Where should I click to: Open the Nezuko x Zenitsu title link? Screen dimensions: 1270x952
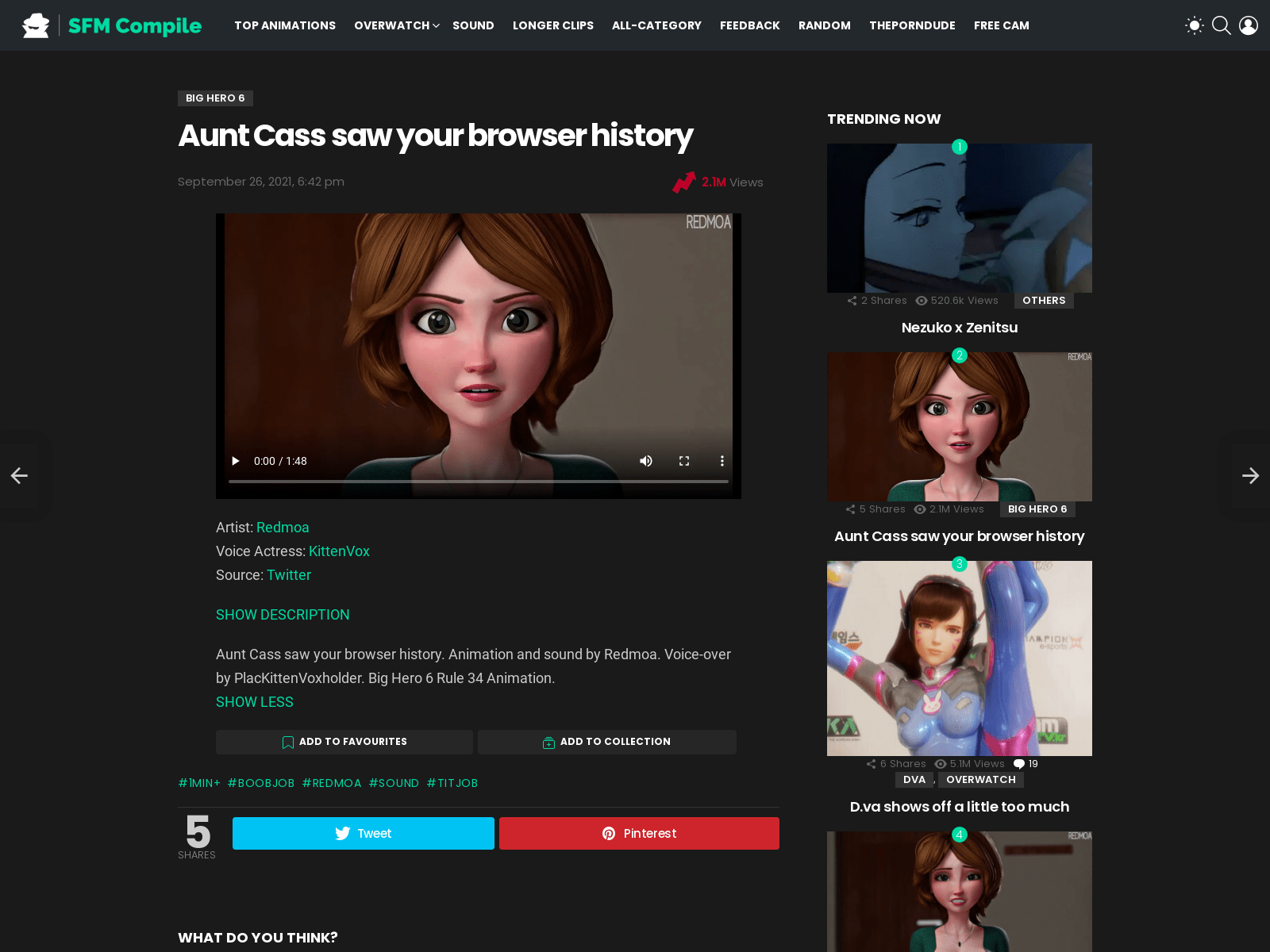[960, 328]
